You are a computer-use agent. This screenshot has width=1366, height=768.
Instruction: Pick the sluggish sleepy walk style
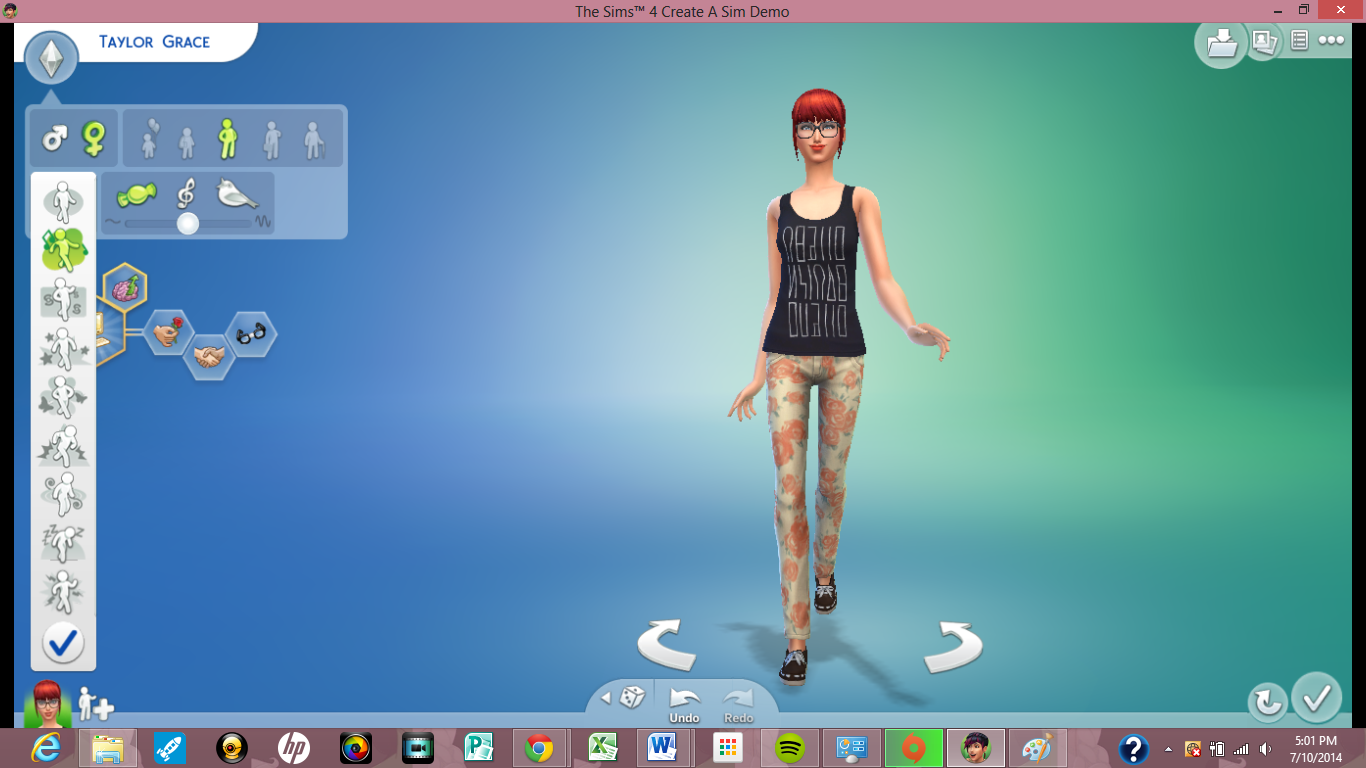click(63, 542)
